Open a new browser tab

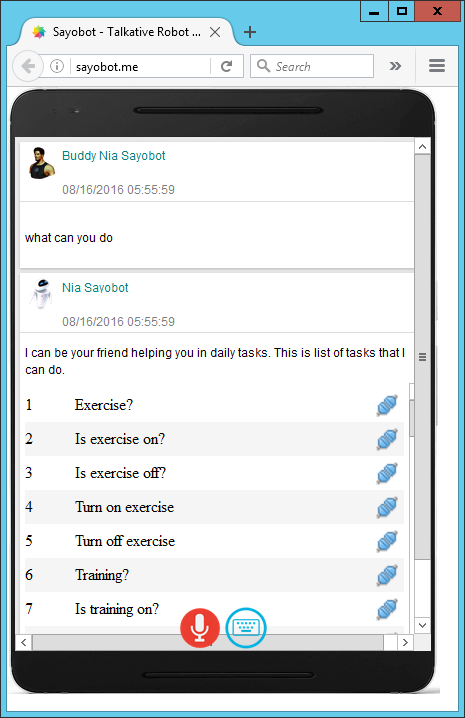pyautogui.click(x=250, y=32)
